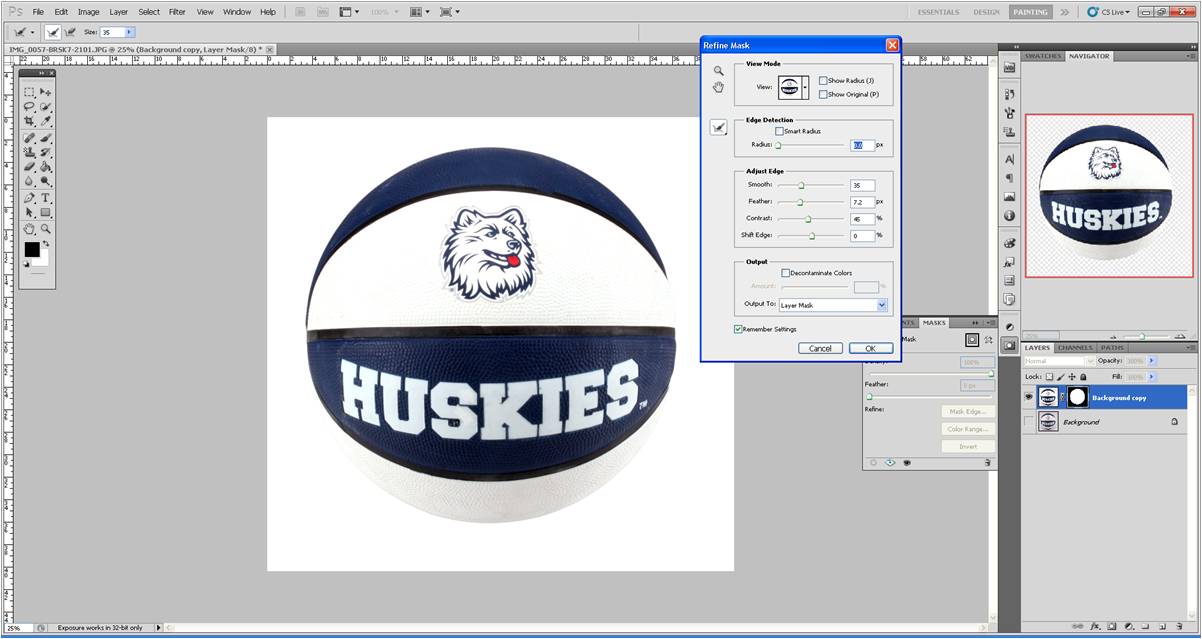Click the Eyedropper tool in the toolbox
Viewport: 1202px width, 639px height.
pyautogui.click(x=46, y=121)
